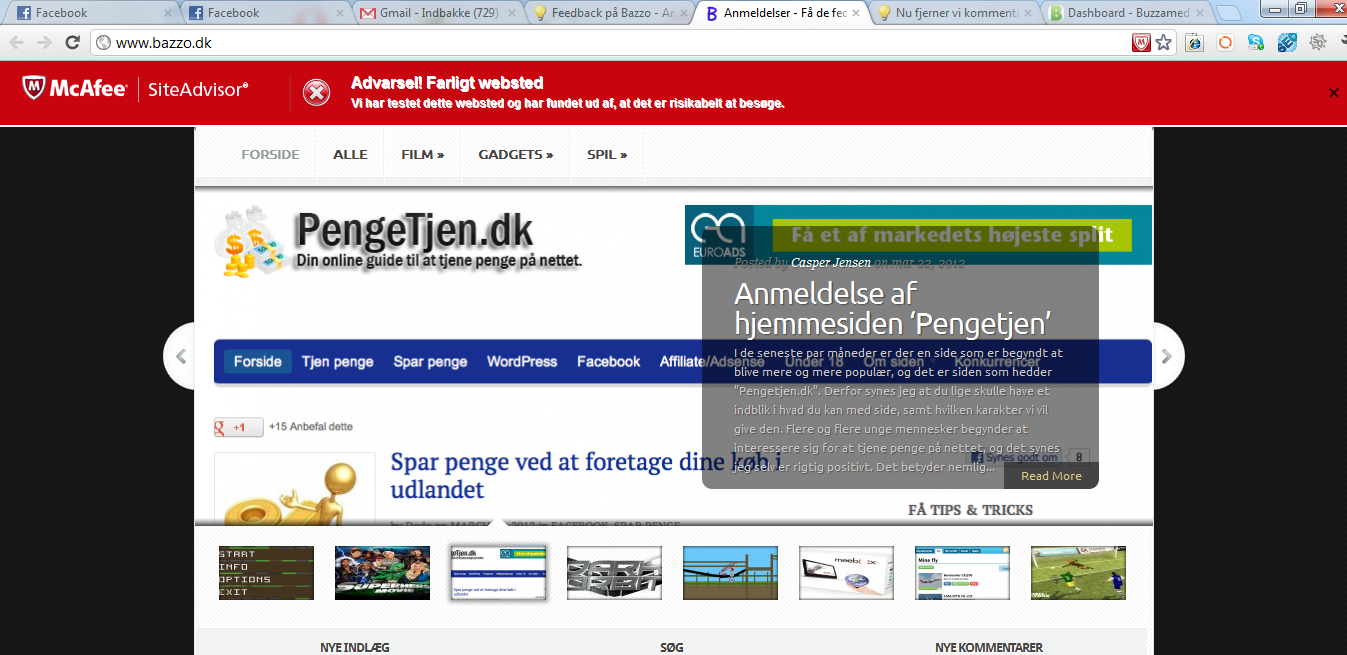Image resolution: width=1347 pixels, height=655 pixels.
Task: Reload the bazzo.dk page
Action: click(x=72, y=43)
